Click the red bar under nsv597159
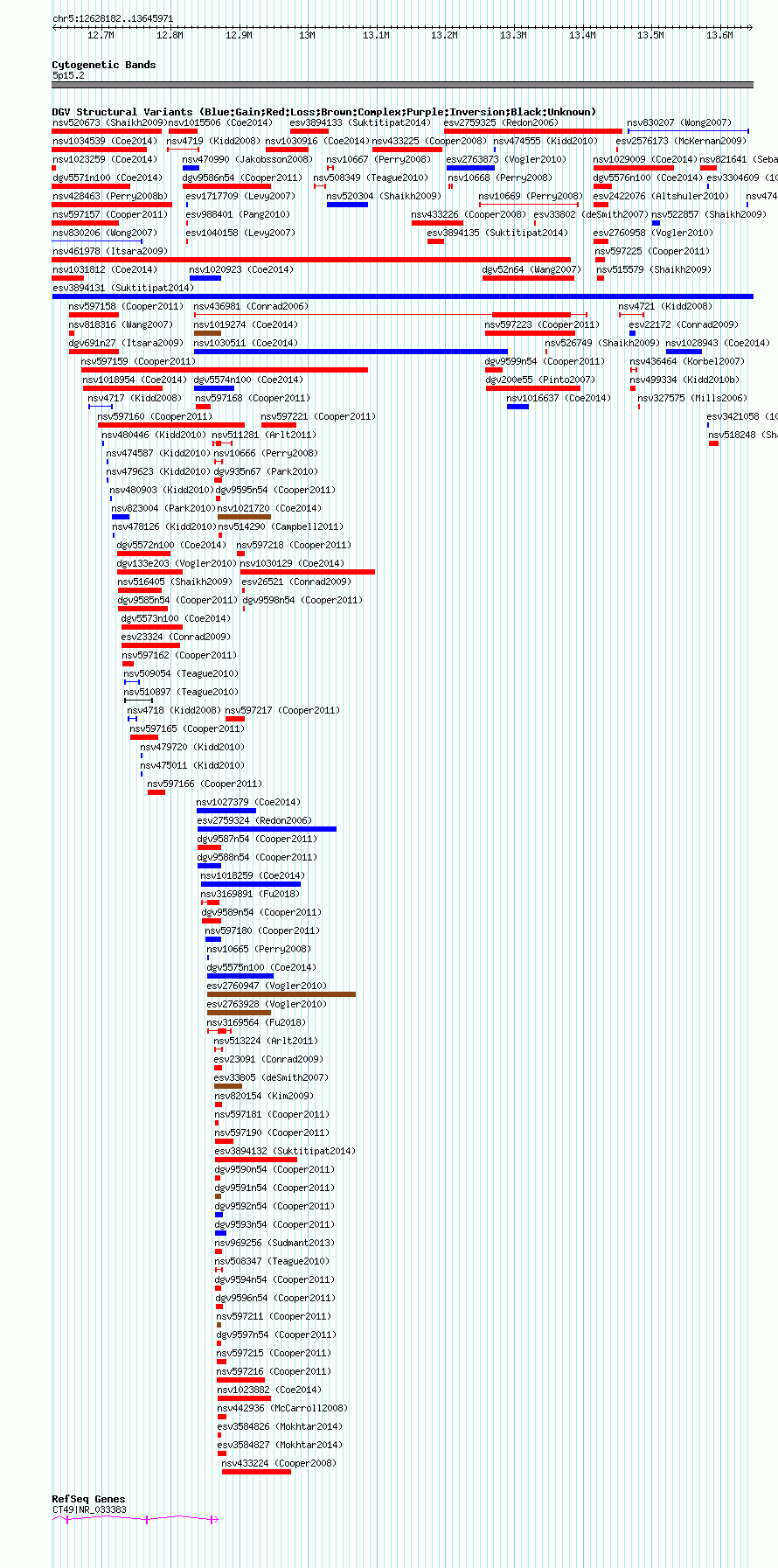The height and width of the screenshot is (1568, 778). tap(225, 370)
